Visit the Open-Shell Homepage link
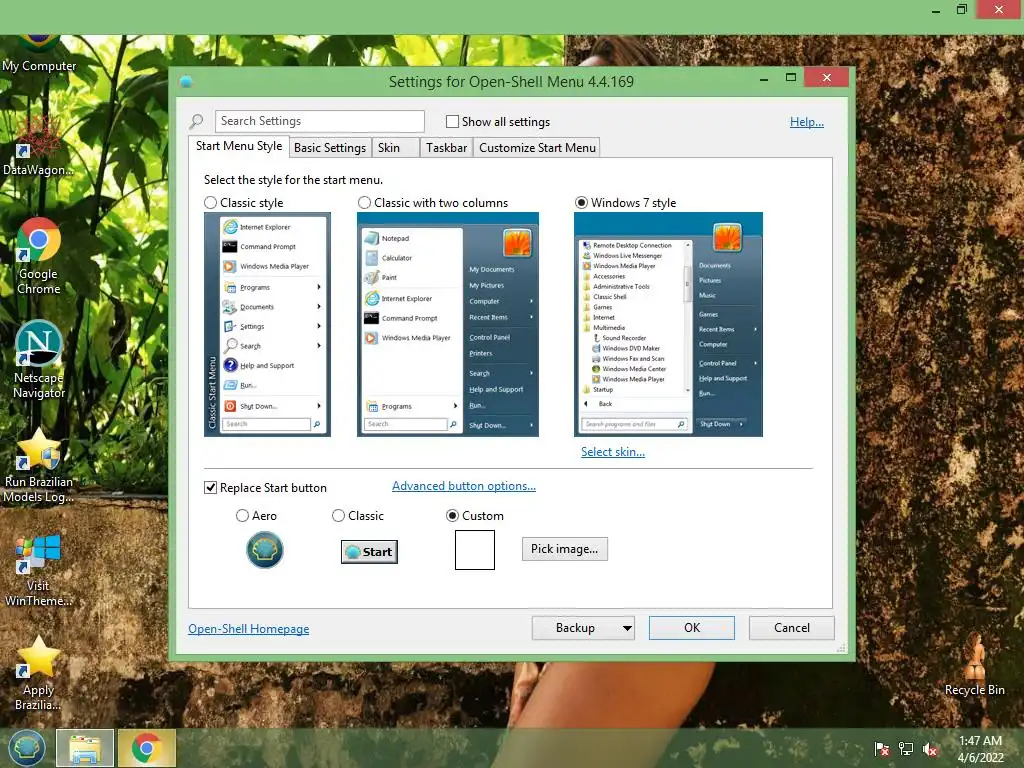This screenshot has height=768, width=1024. [249, 628]
